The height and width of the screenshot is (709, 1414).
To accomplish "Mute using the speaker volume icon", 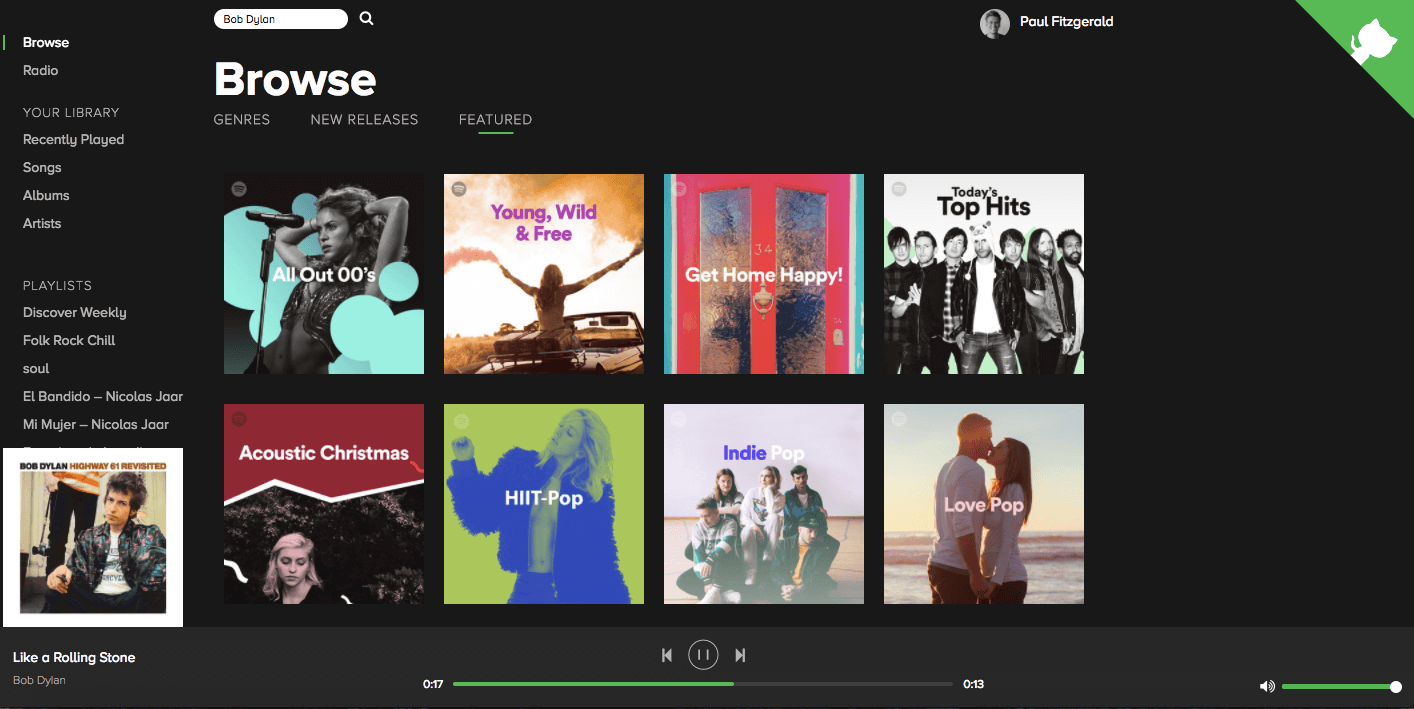I will click(1267, 686).
